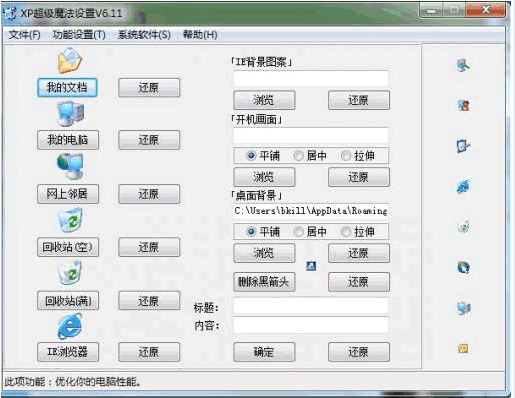Click the 我的文档 button
Screen dimensions: 515x398
click(x=67, y=88)
